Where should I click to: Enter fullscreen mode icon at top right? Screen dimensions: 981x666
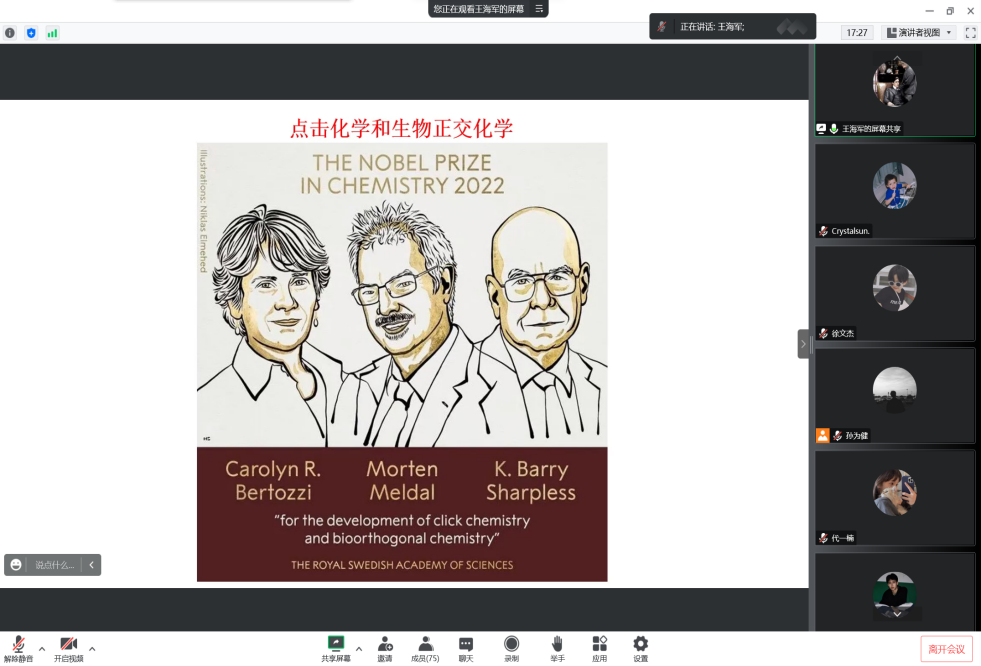(x=970, y=33)
